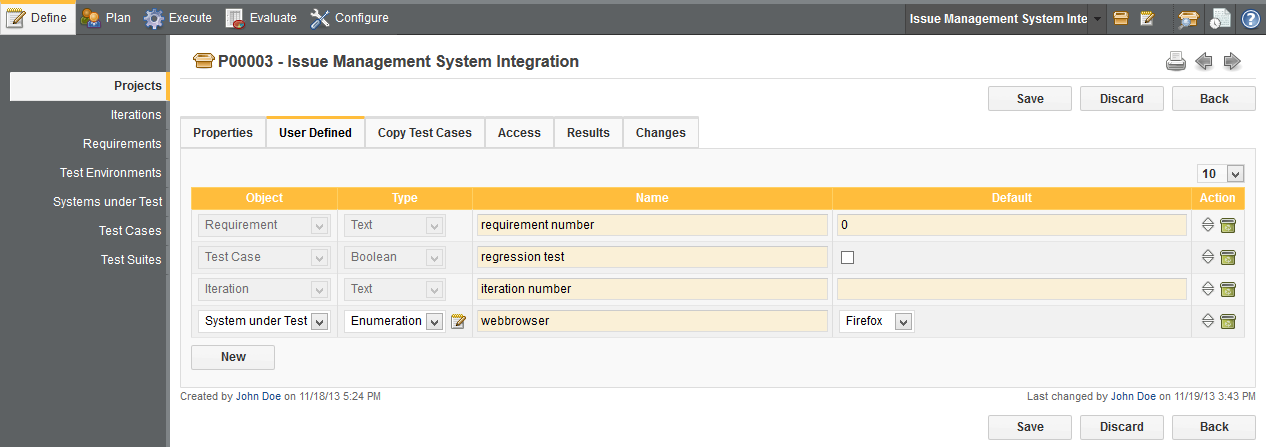Click reorder arrows in iteration number row
The height and width of the screenshot is (447, 1266).
1208,289
